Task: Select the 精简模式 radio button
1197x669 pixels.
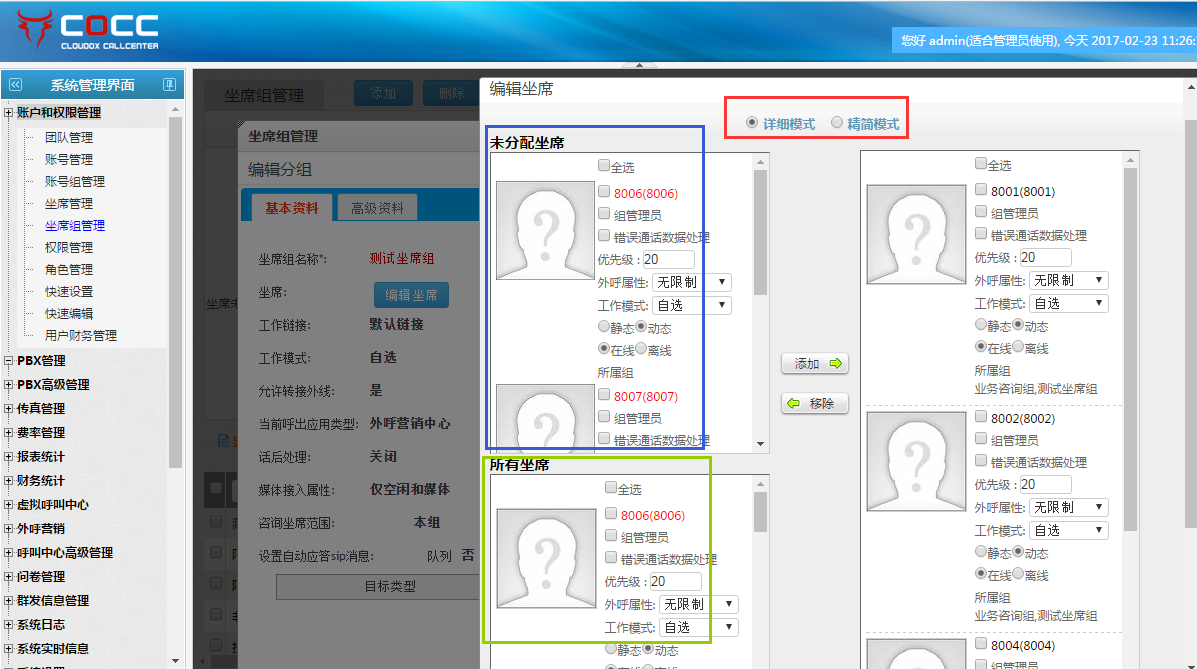Action: (x=837, y=123)
